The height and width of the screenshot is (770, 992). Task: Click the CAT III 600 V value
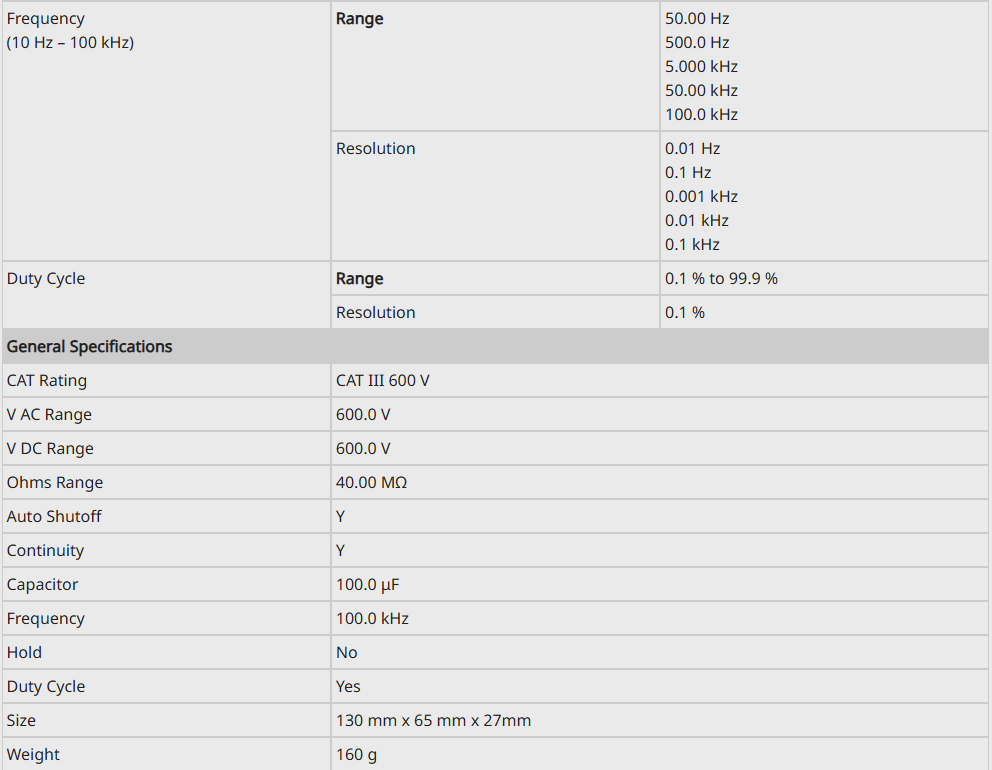point(383,381)
